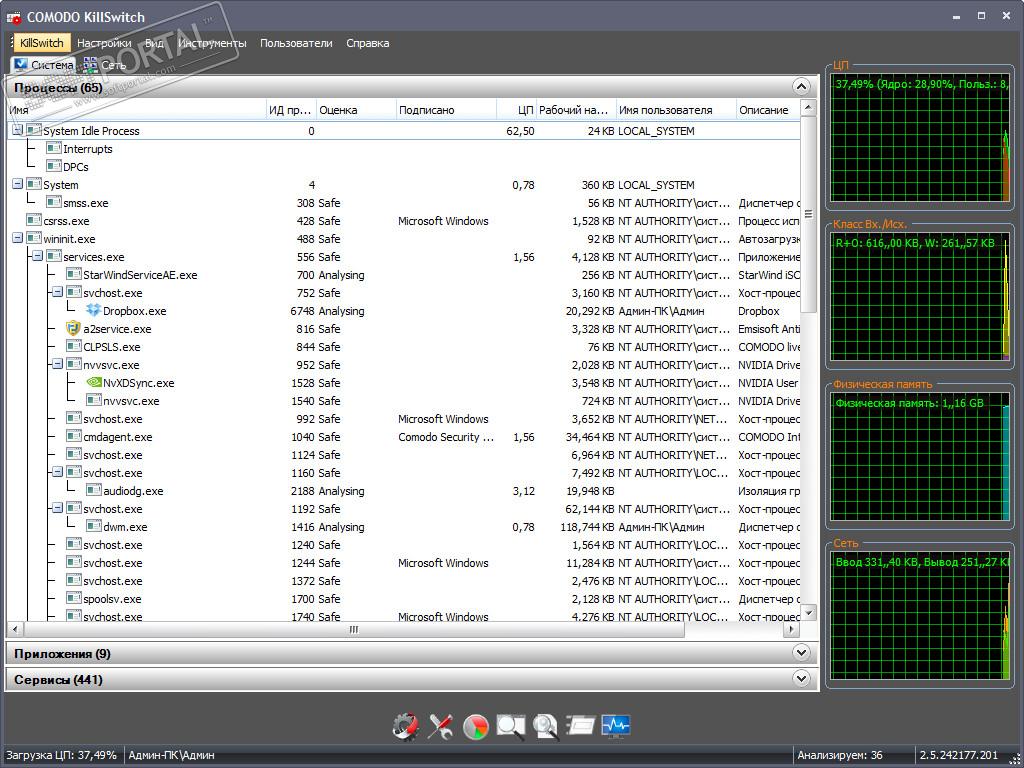Sort by the Имя column header
The height and width of the screenshot is (768, 1024).
click(136, 110)
